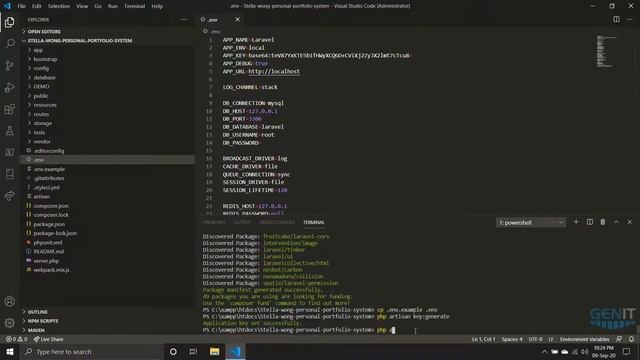Switch to the Output panel tab
The width and height of the screenshot is (640, 360).
click(x=242, y=222)
